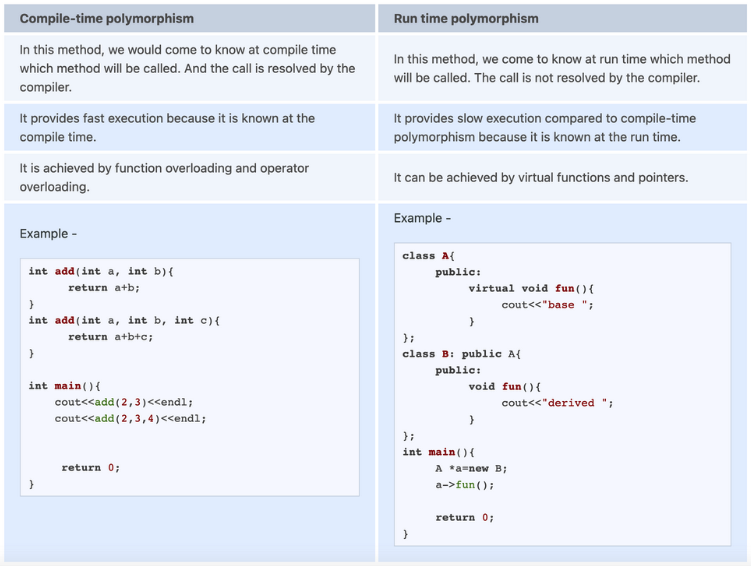
Task: Click the "cout<<add(2,3,4)<<endl;" code line
Action: click(130, 418)
